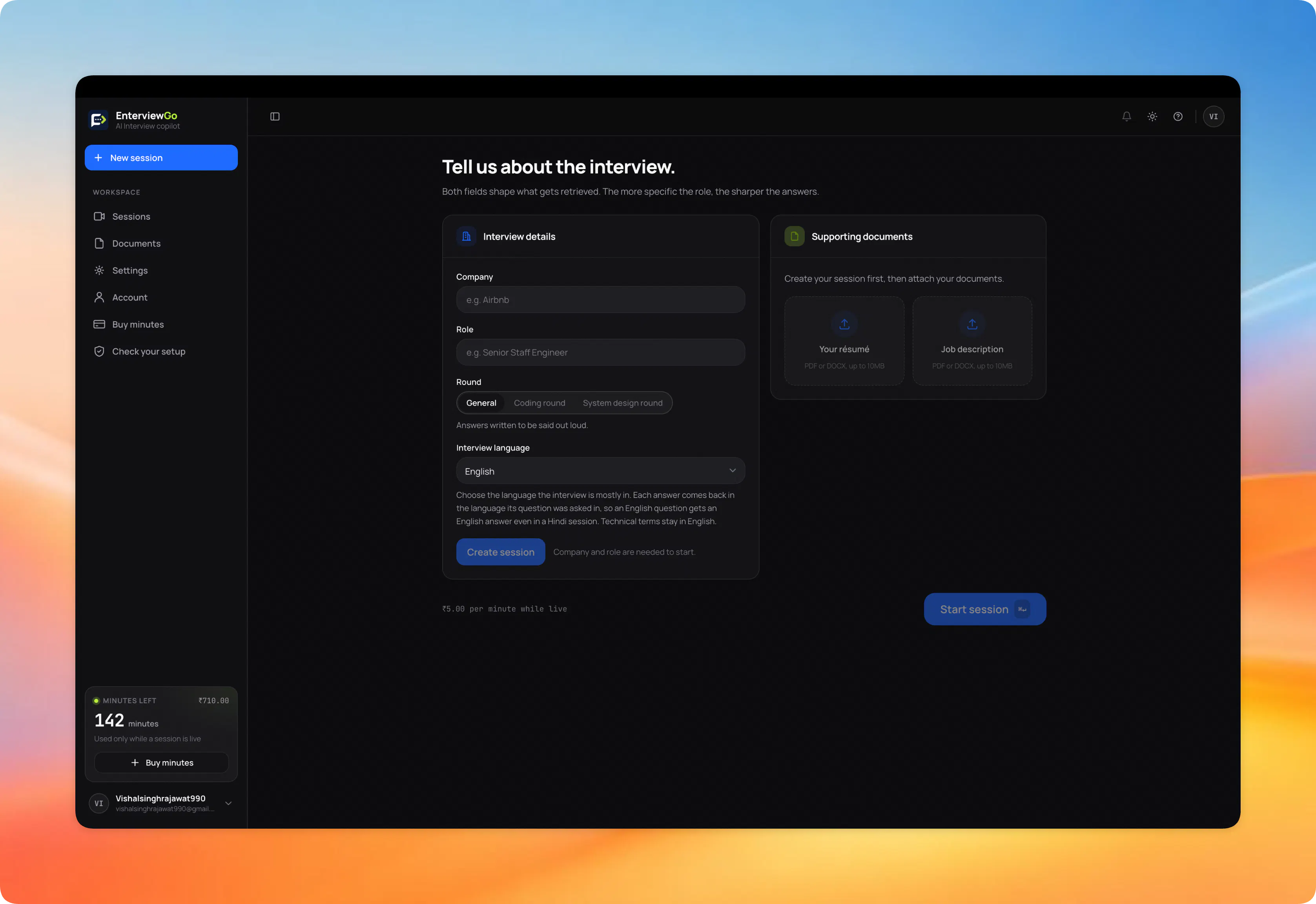Screen dimensions: 1316x904
Task: Click vishalsinghrajawat990@gmail email text
Action: (x=165, y=809)
